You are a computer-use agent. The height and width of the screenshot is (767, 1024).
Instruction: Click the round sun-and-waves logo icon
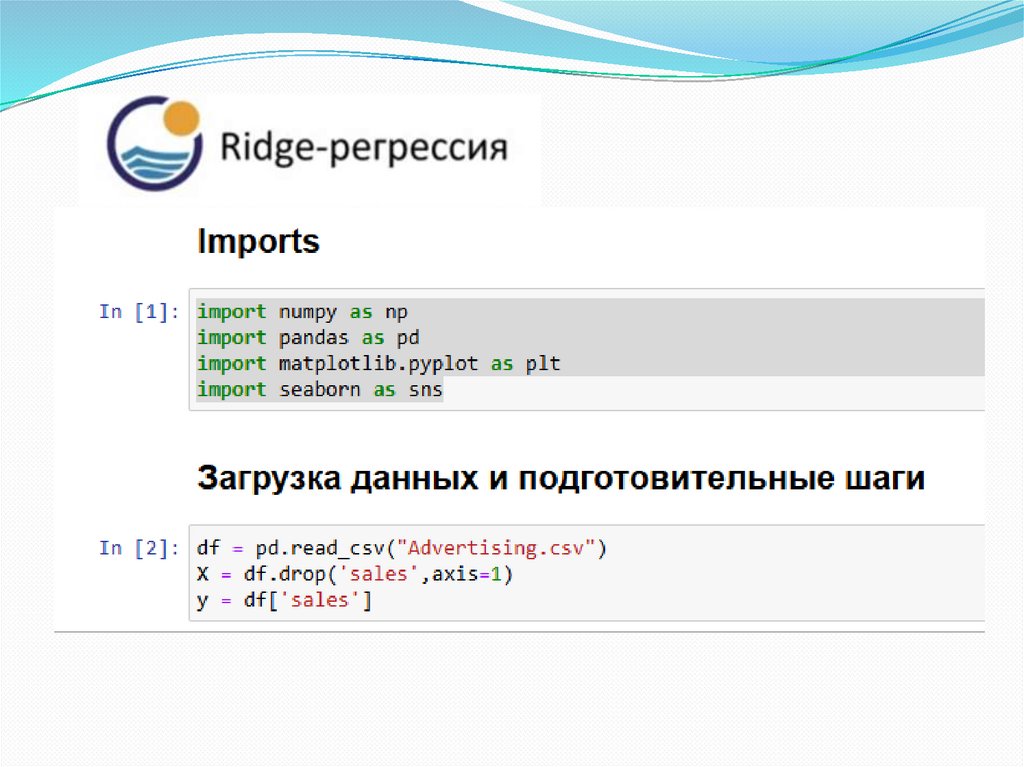155,144
